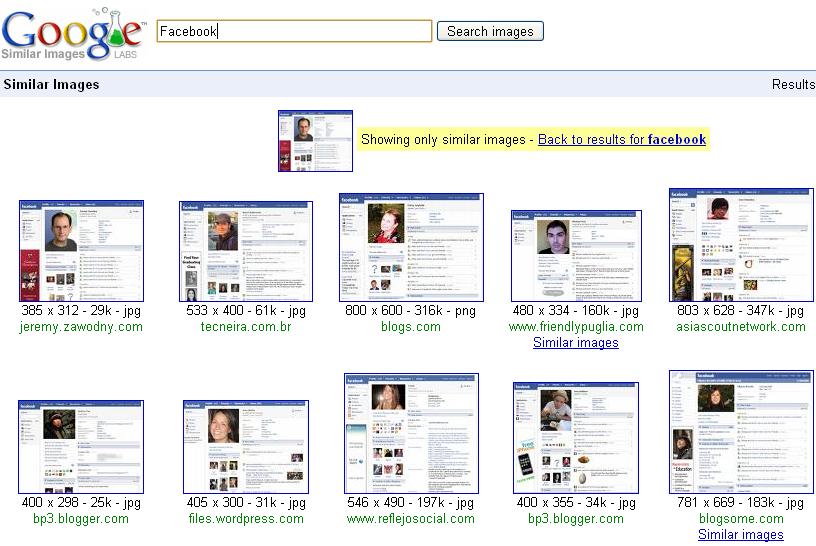The image size is (816, 546).
Task: Click Similar images under www.friendlypuglia.com
Action: coord(576,342)
